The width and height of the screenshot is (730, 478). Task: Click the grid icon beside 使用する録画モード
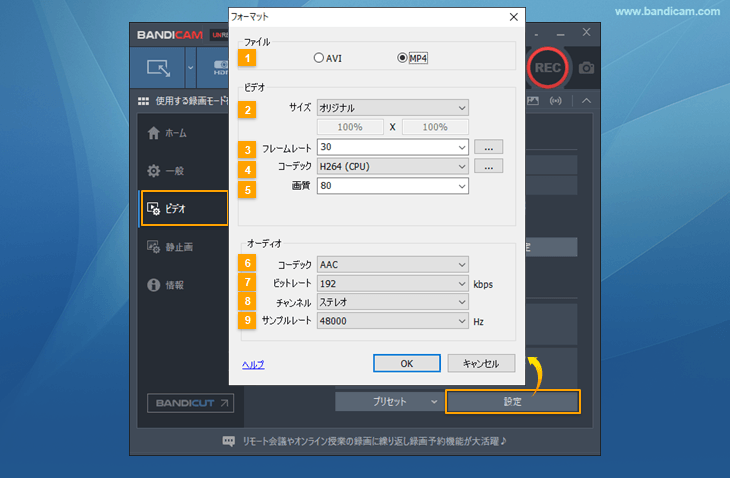click(143, 101)
